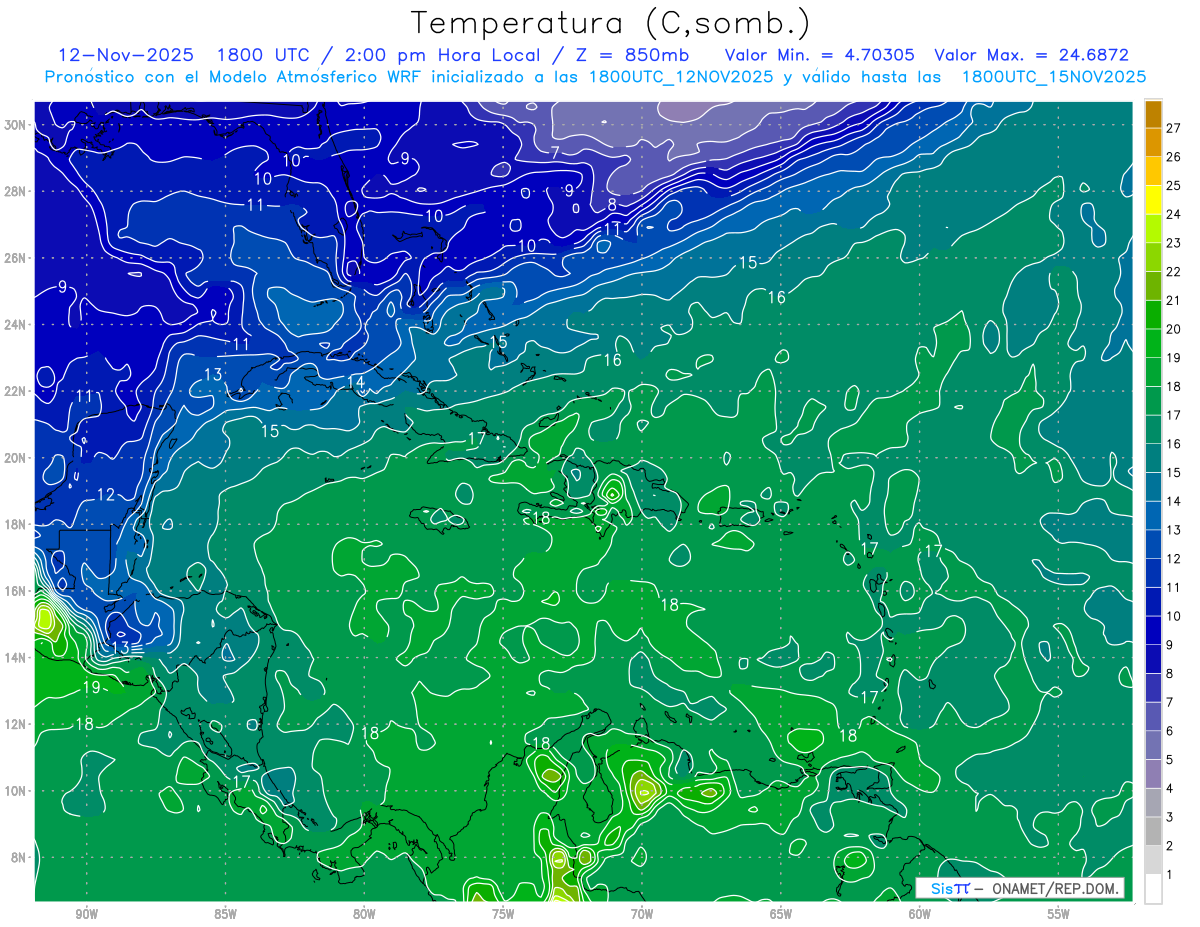Click the gray legend band between 2 and 3
The width and height of the screenshot is (1200, 927).
[x=1153, y=830]
